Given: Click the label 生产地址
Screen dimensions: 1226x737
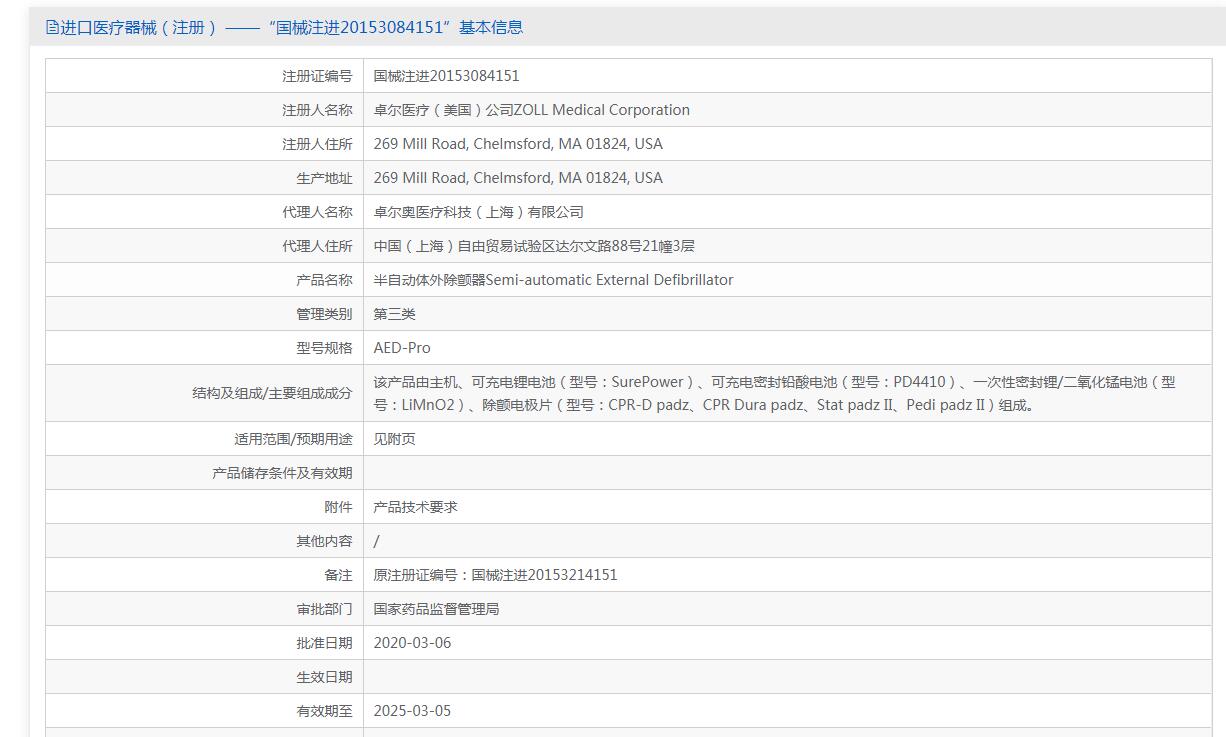Looking at the screenshot, I should [324, 178].
